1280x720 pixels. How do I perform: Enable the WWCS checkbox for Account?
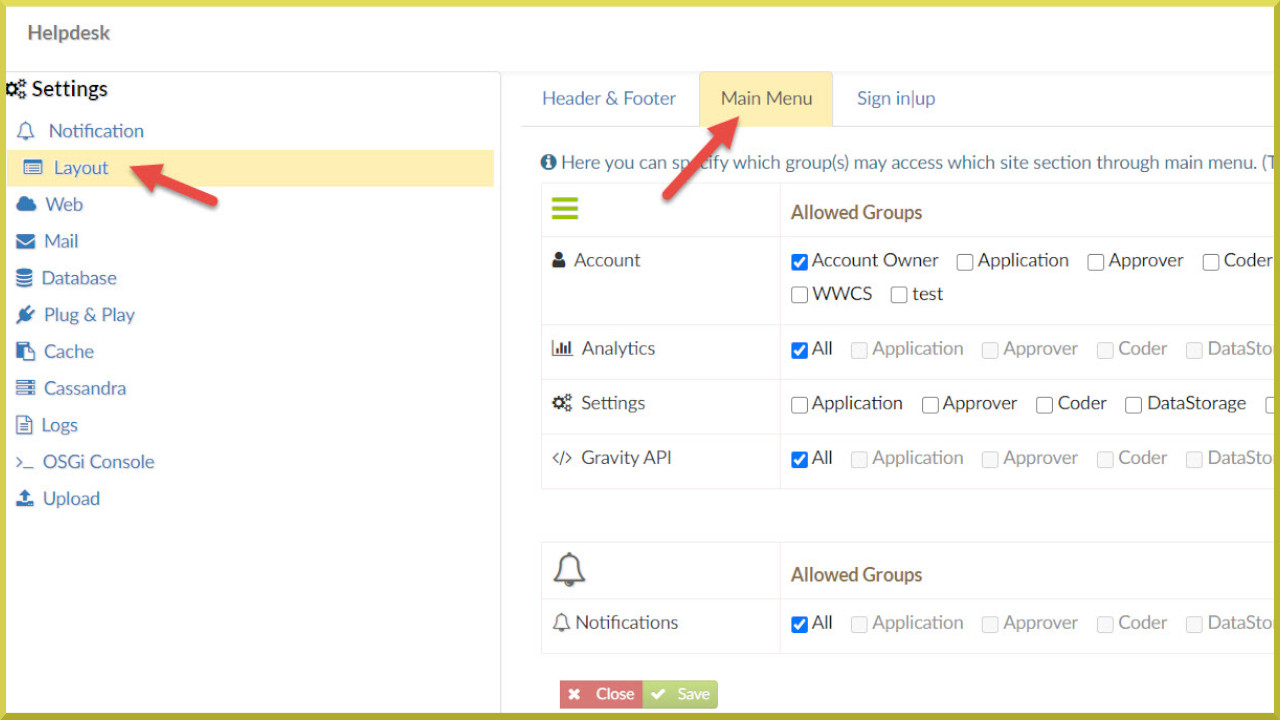pos(799,295)
